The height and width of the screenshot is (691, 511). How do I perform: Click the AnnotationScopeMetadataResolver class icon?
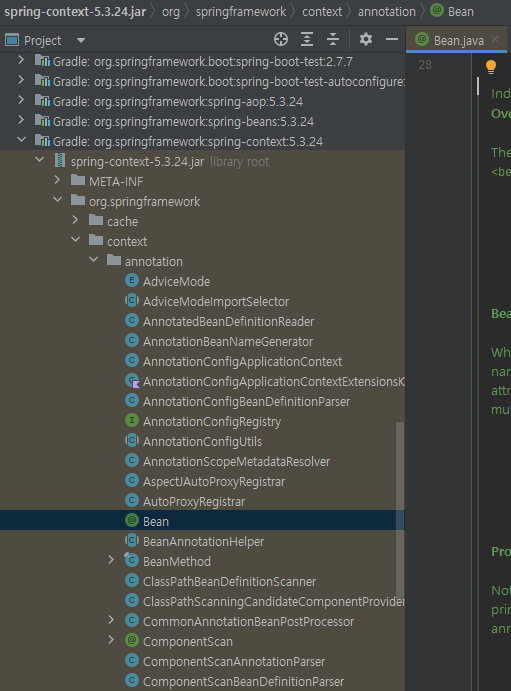132,461
